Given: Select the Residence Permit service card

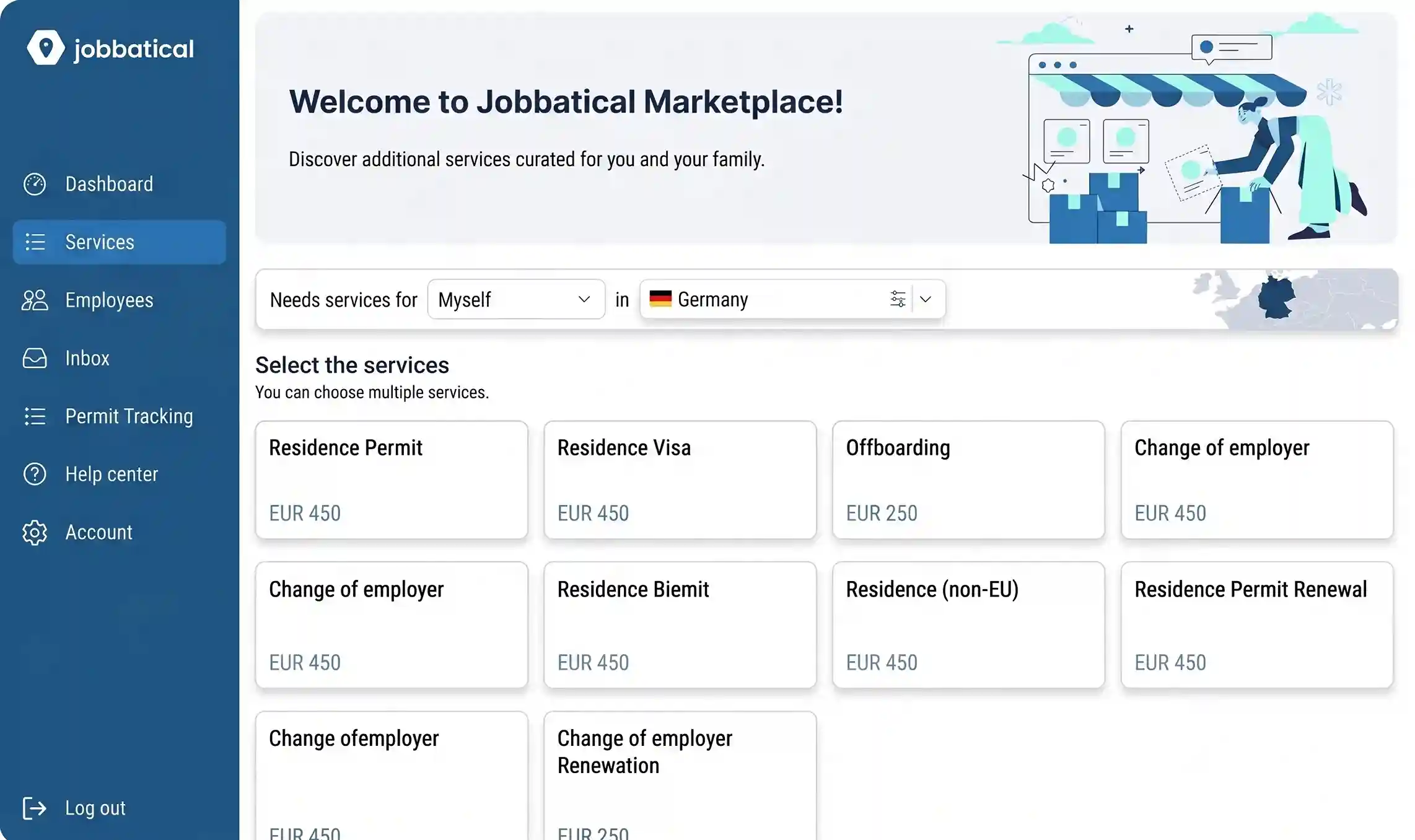Looking at the screenshot, I should point(392,481).
